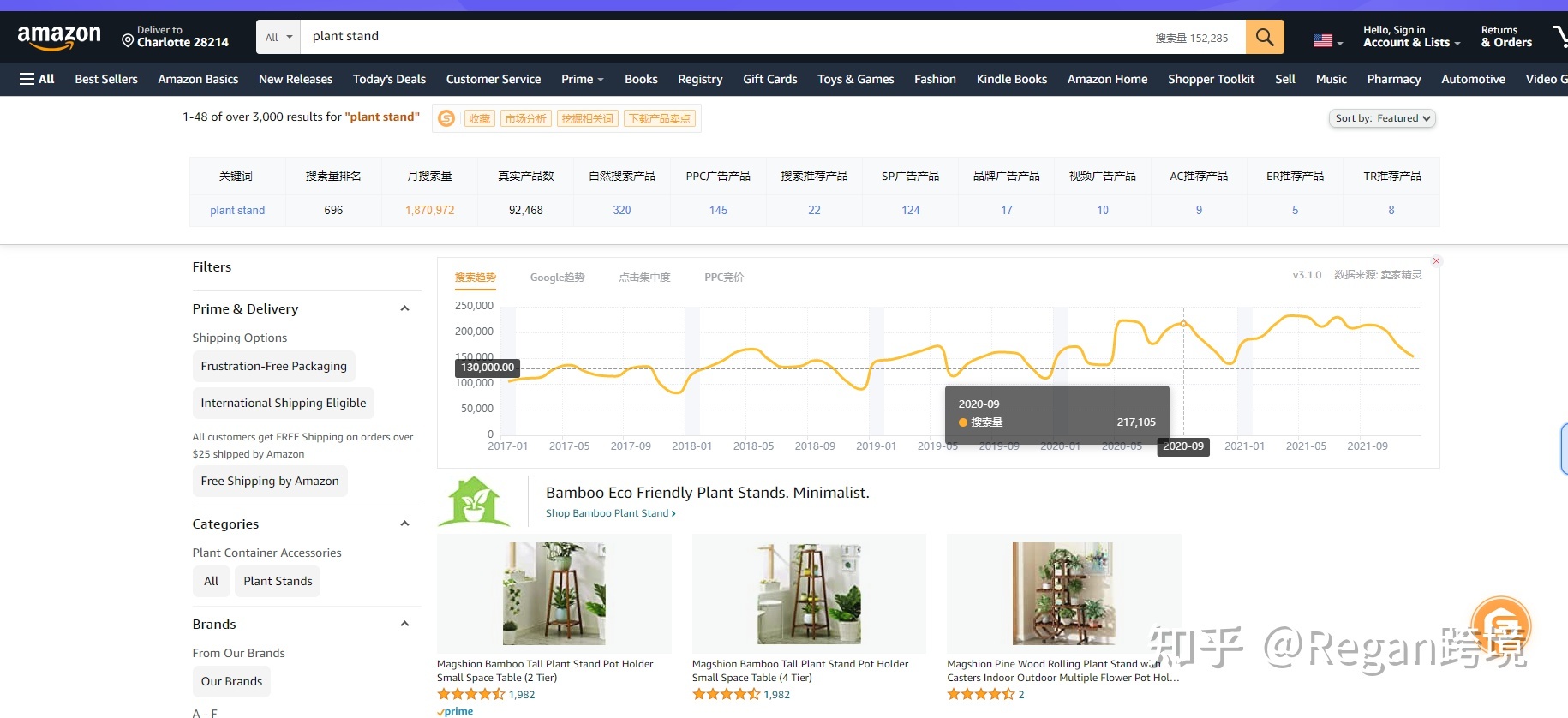
Task: Click the 市场分析 button
Action: click(x=525, y=118)
